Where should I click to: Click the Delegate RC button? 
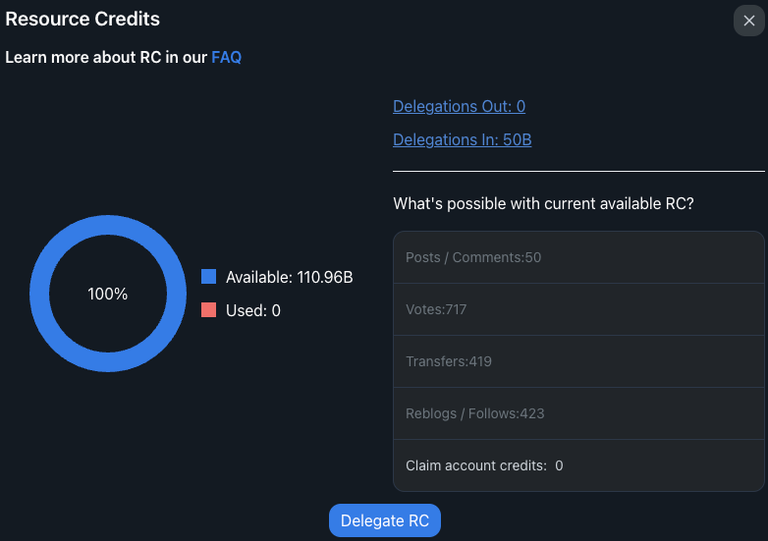pos(384,520)
